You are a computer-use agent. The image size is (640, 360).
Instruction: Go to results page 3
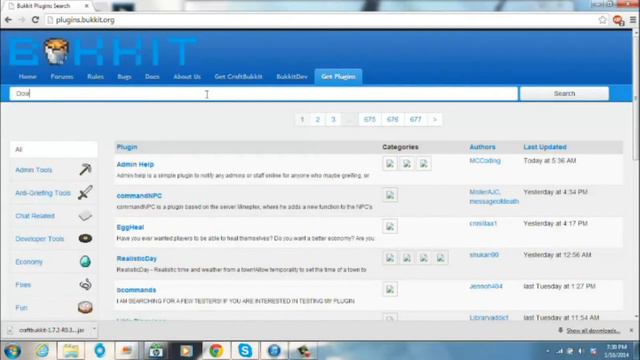tap(333, 119)
